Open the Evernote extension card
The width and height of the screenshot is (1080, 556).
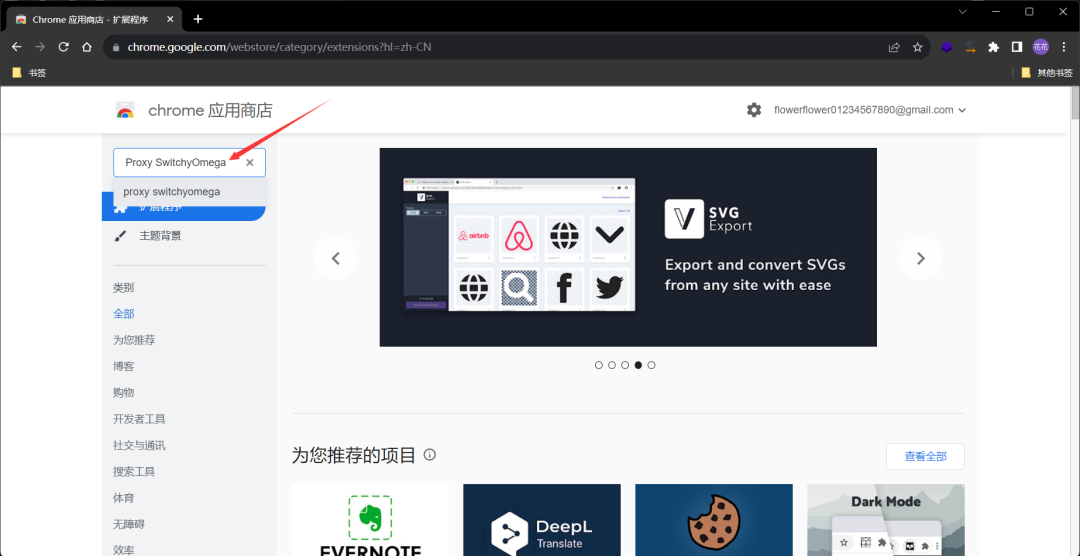(x=371, y=519)
